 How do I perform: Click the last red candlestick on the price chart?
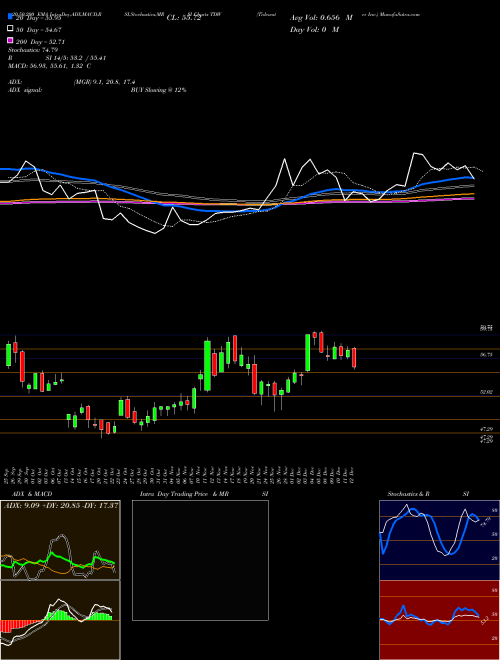[354, 358]
